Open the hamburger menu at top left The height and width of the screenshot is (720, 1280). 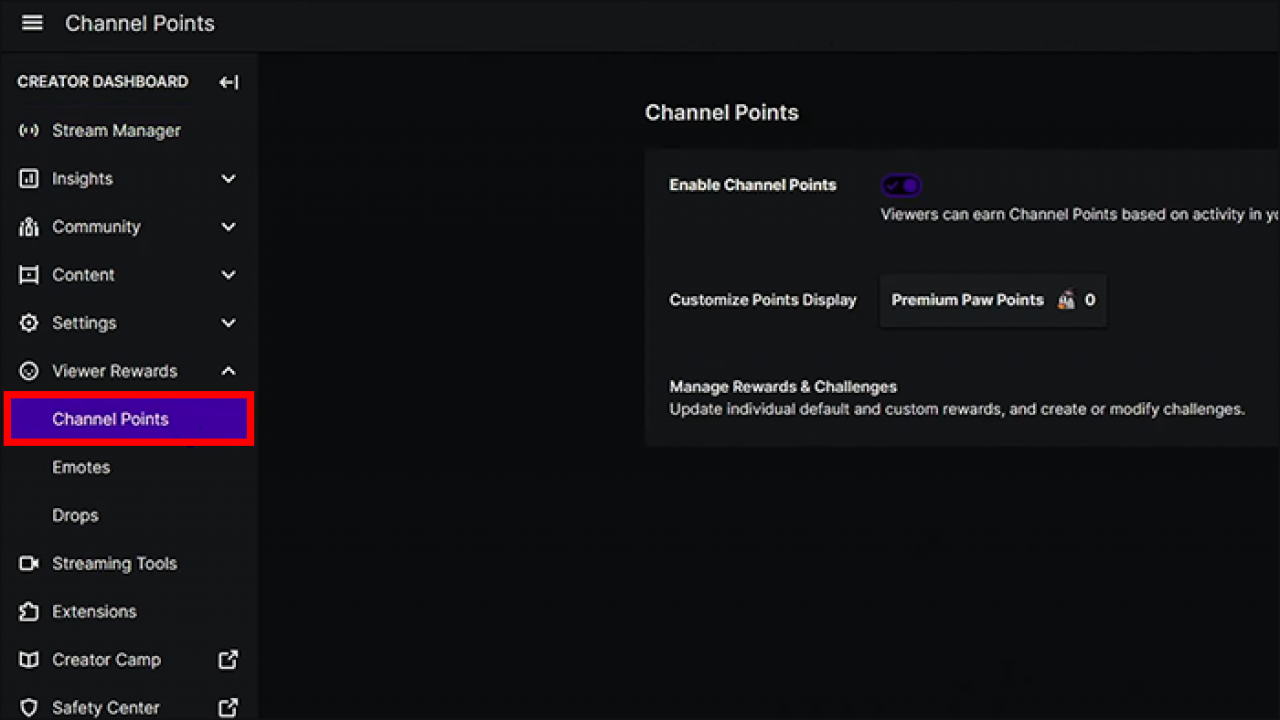tap(32, 23)
